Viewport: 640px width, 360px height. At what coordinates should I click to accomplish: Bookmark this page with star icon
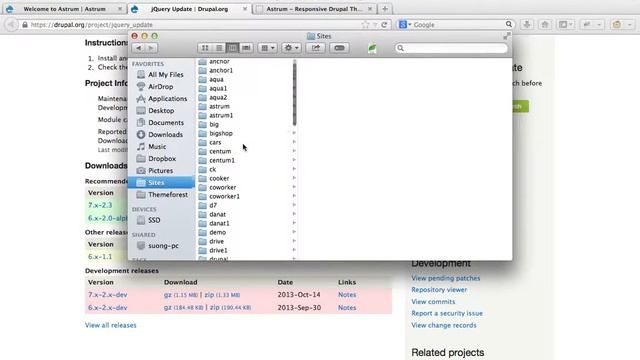point(365,24)
